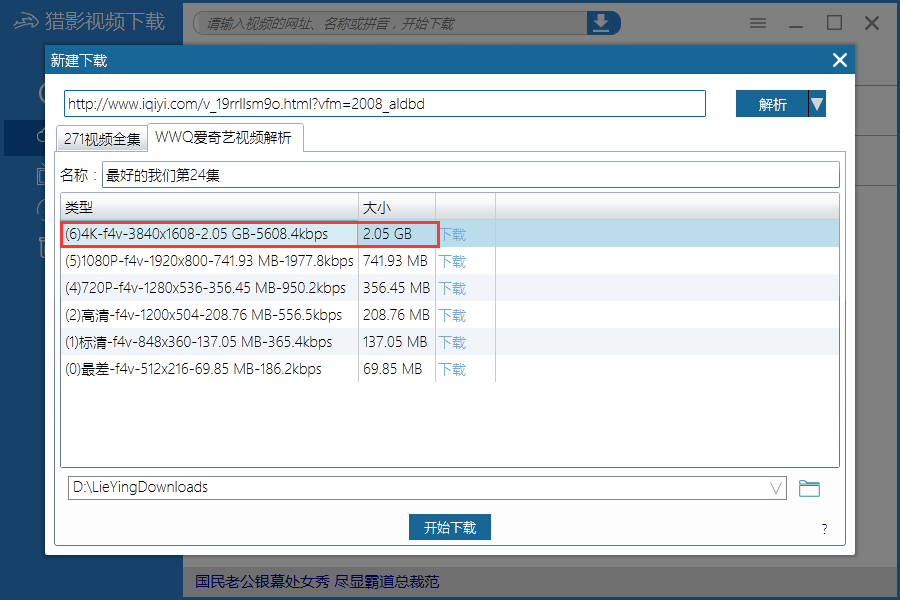Click 下载 link for the 标清 row
Viewport: 900px width, 600px height.
(x=453, y=342)
